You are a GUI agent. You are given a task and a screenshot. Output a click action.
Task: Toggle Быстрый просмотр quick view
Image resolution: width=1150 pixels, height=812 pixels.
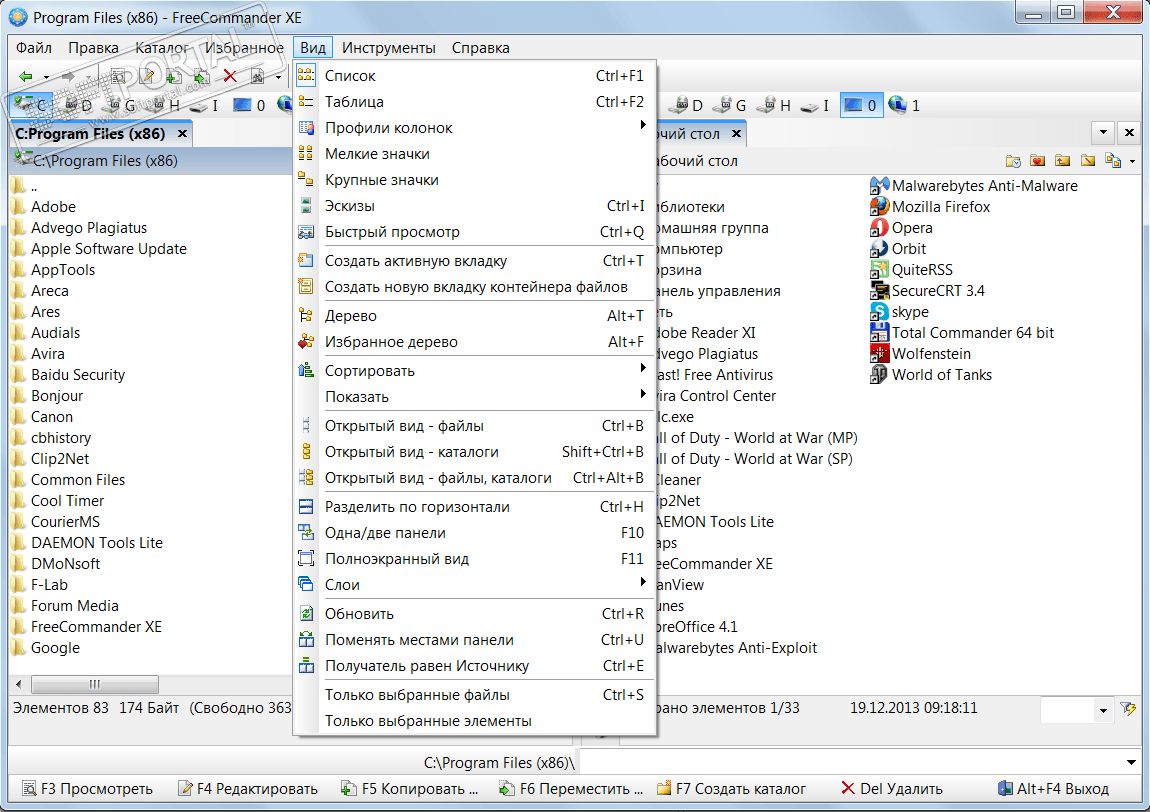point(474,232)
